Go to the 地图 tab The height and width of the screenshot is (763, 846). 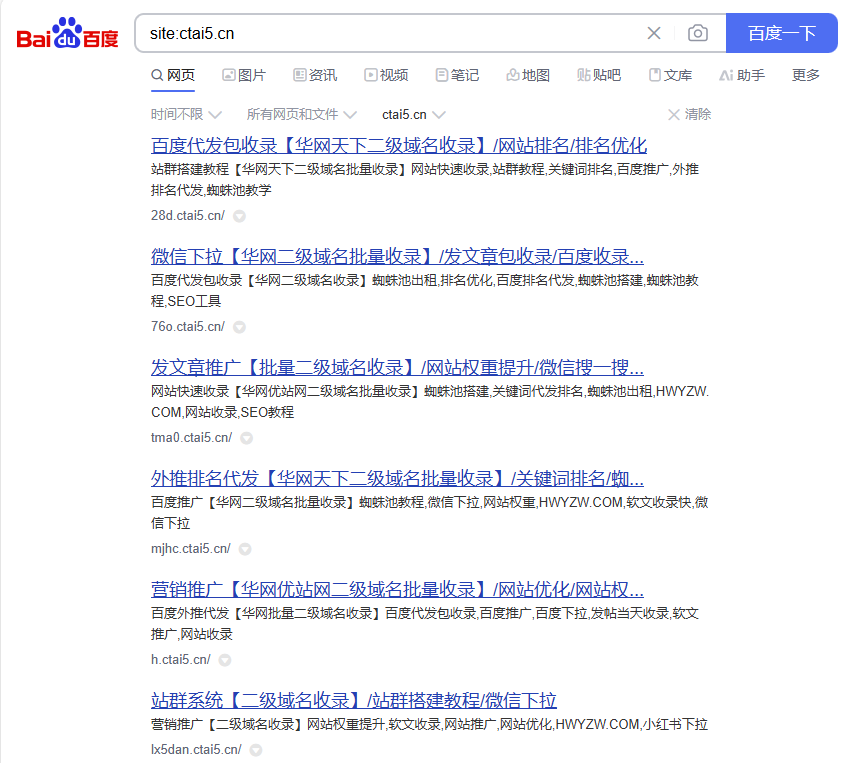[x=528, y=75]
